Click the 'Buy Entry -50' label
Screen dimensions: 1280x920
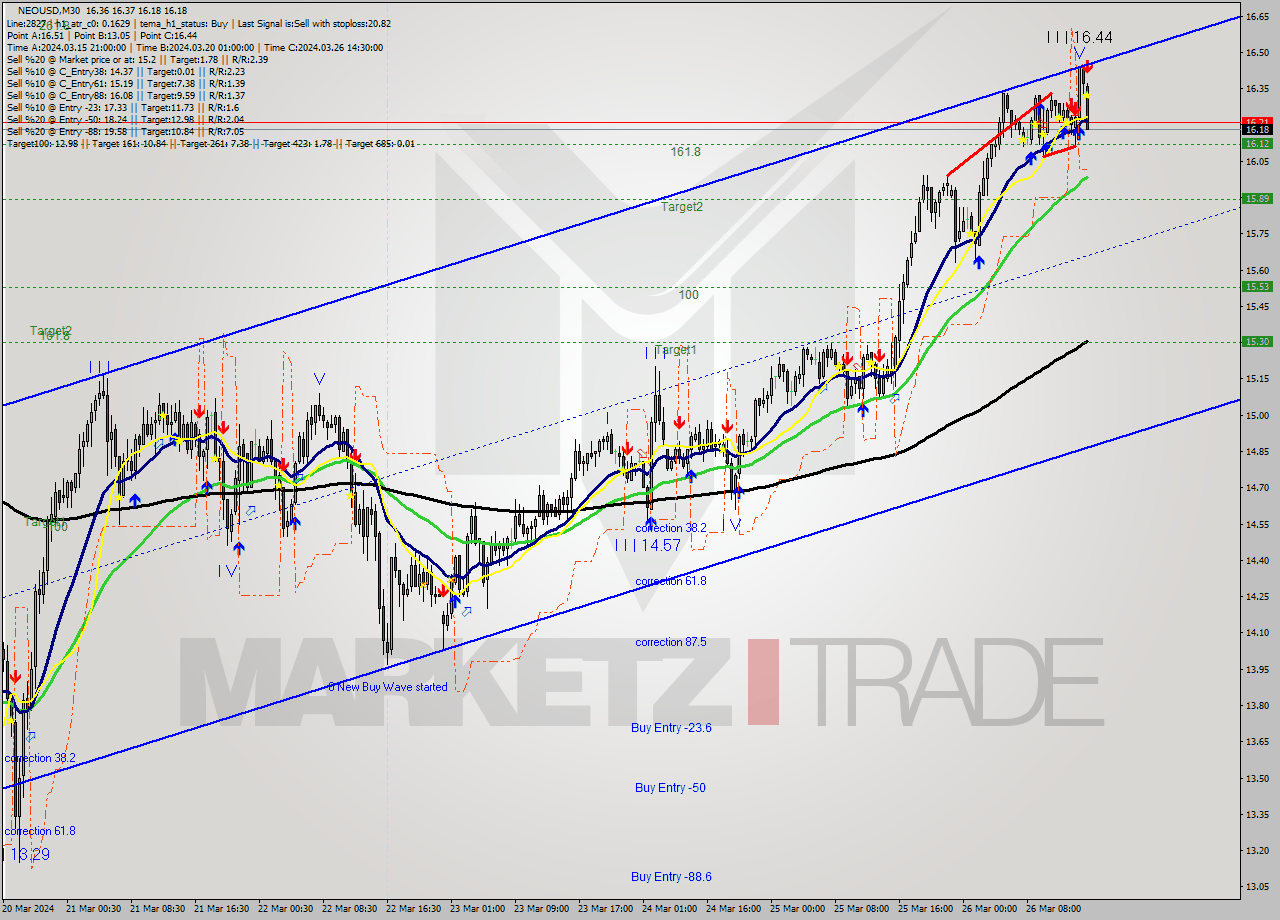670,788
